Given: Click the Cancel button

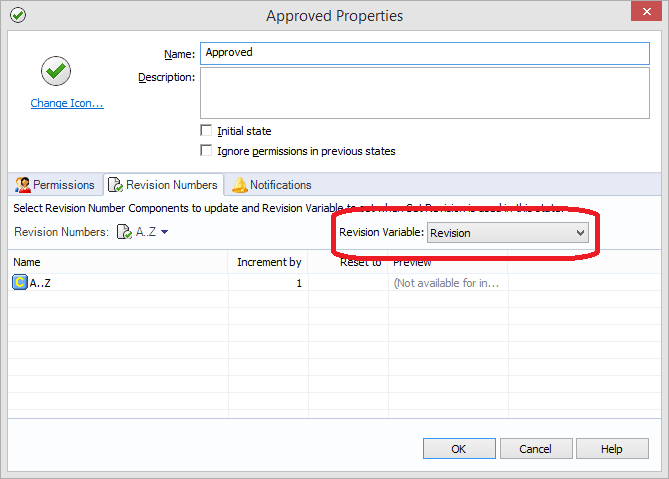Looking at the screenshot, I should click(x=535, y=449).
